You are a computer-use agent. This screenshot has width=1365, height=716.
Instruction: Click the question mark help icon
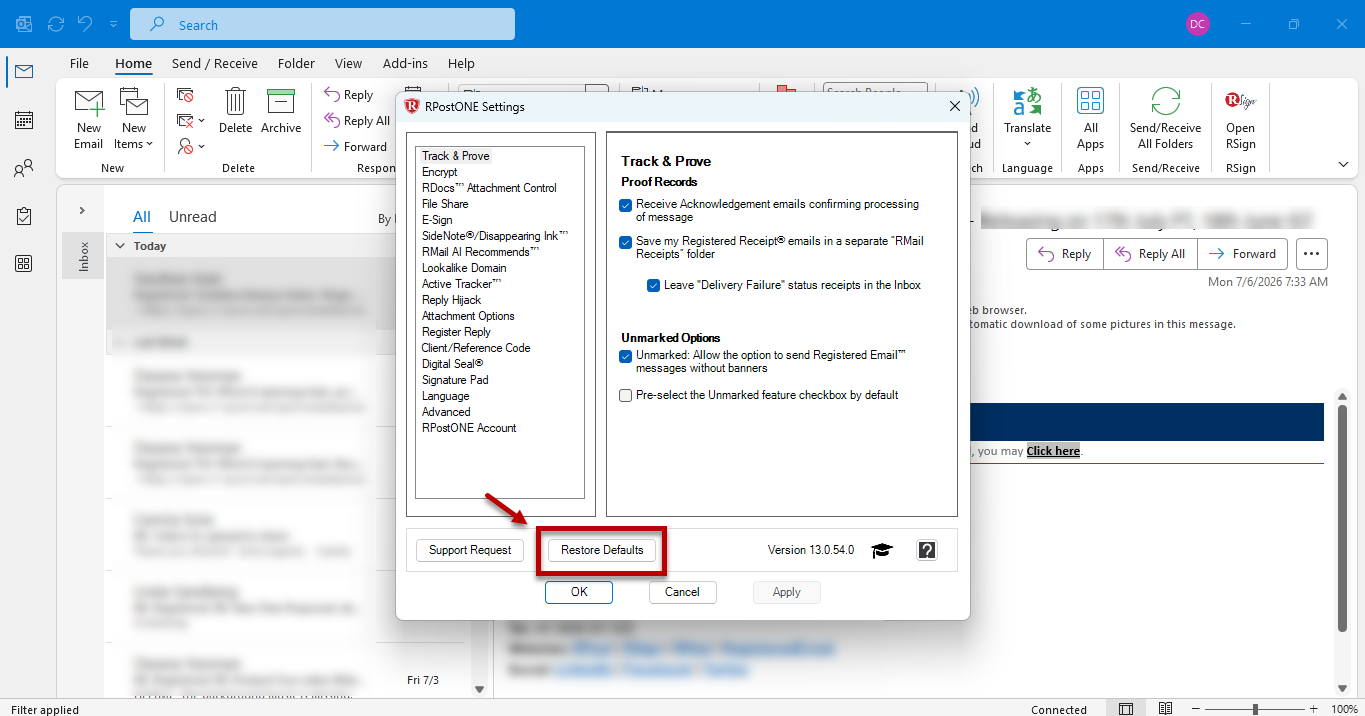tap(927, 550)
